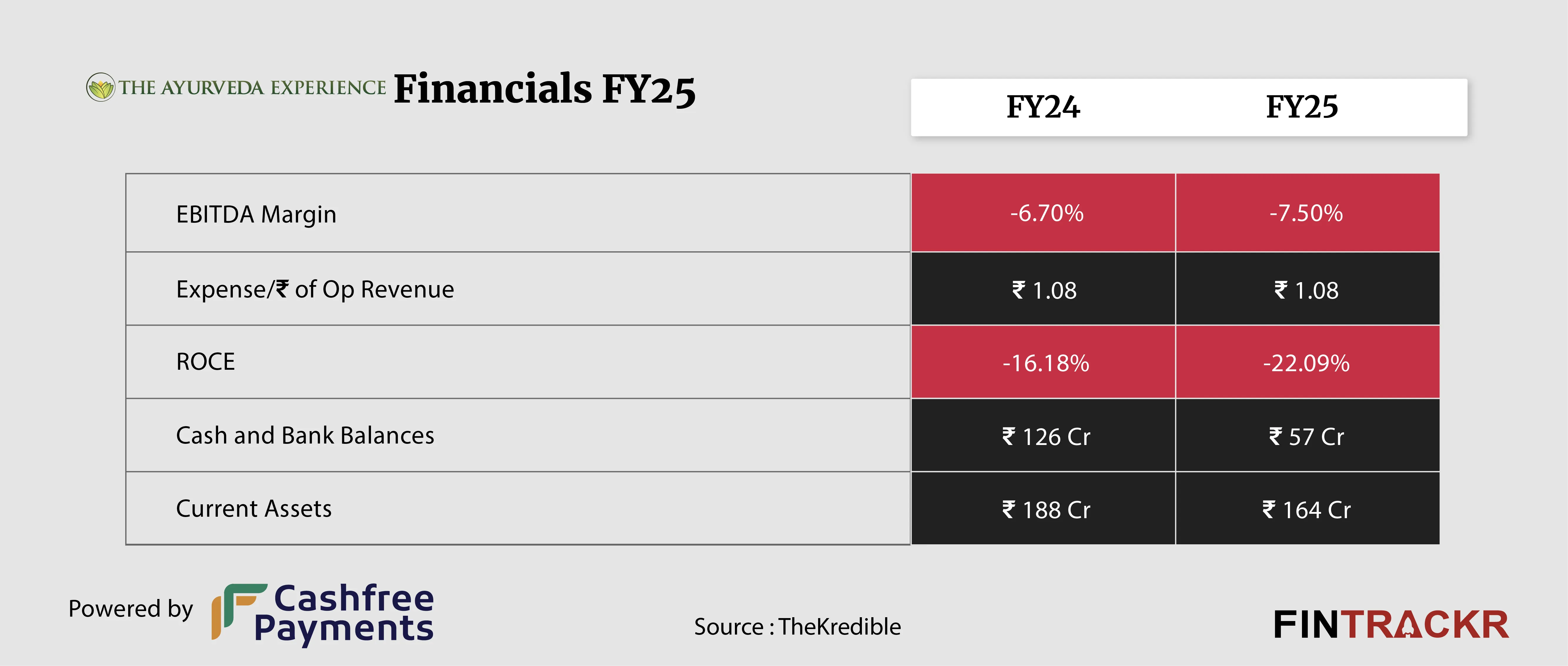Click the rupee symbol before 57 Cr

point(1275,436)
